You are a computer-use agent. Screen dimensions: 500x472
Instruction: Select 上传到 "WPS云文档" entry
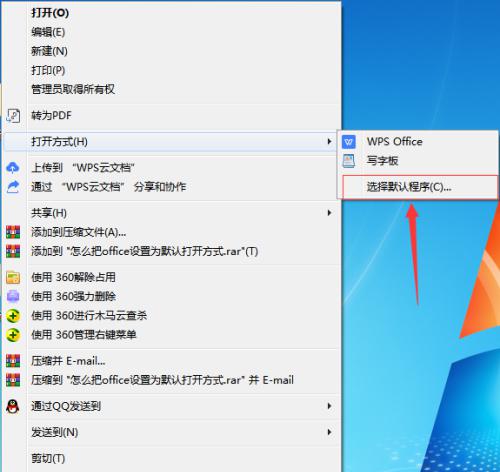point(171,168)
